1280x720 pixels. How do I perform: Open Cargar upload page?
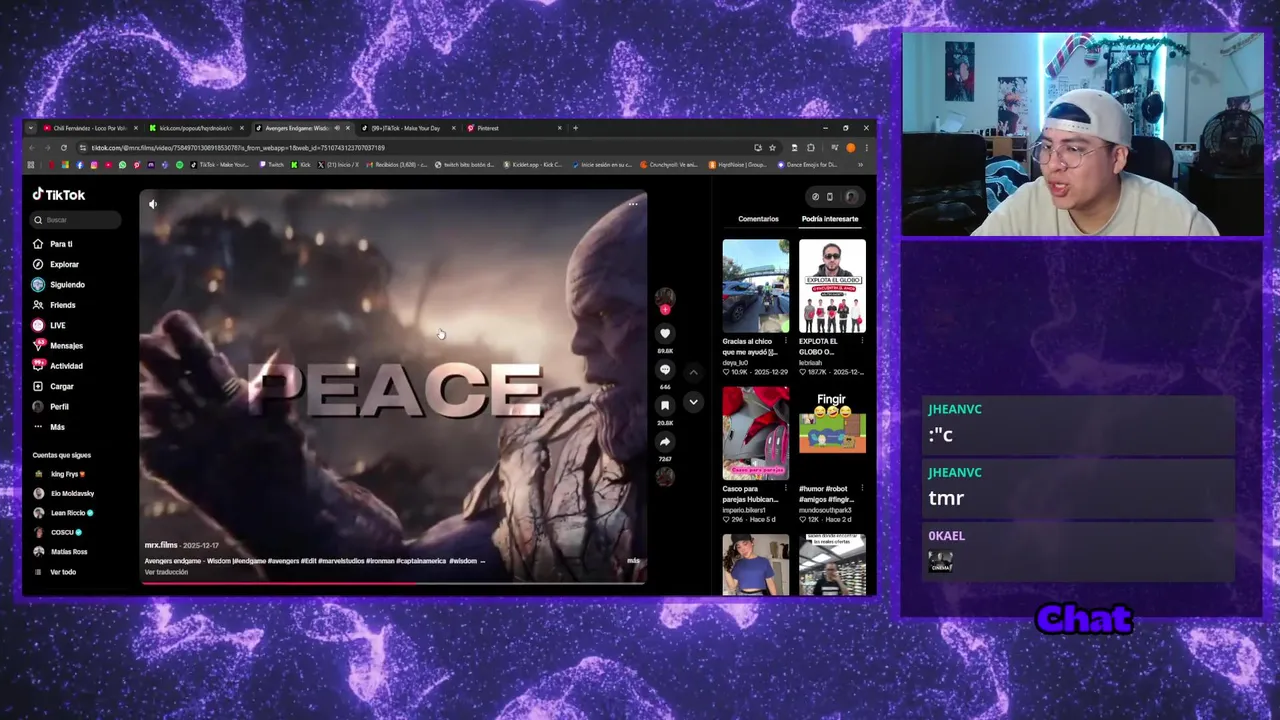tap(54, 386)
